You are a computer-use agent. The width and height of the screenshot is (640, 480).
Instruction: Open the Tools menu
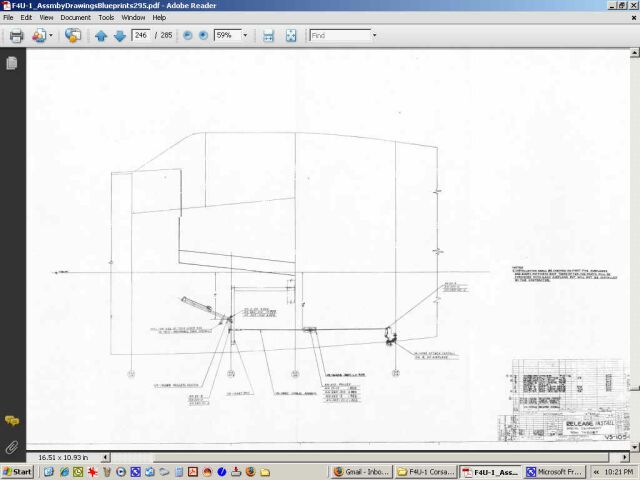click(106, 18)
